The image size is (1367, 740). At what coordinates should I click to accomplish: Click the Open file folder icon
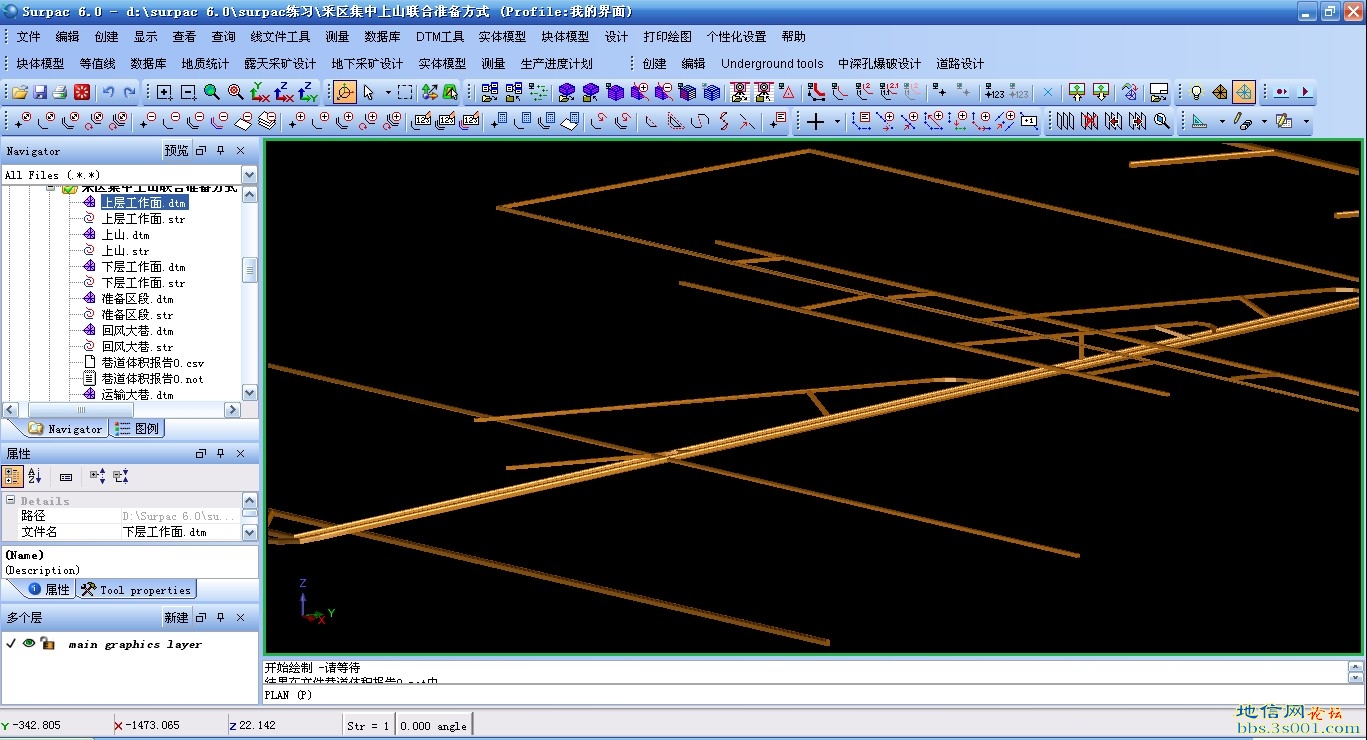(19, 92)
